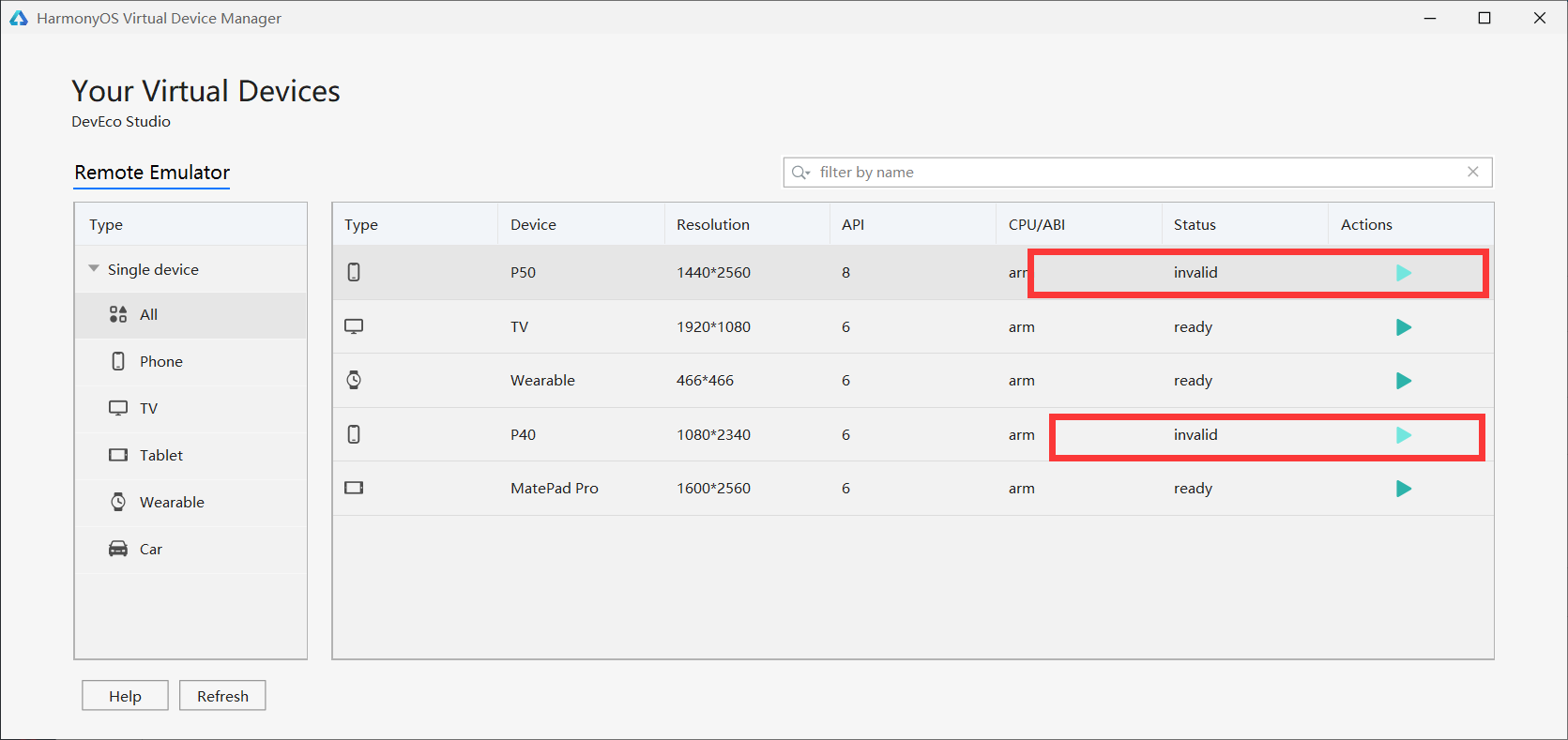Click the TV type icon in table
1568x740 pixels.
pos(354,326)
